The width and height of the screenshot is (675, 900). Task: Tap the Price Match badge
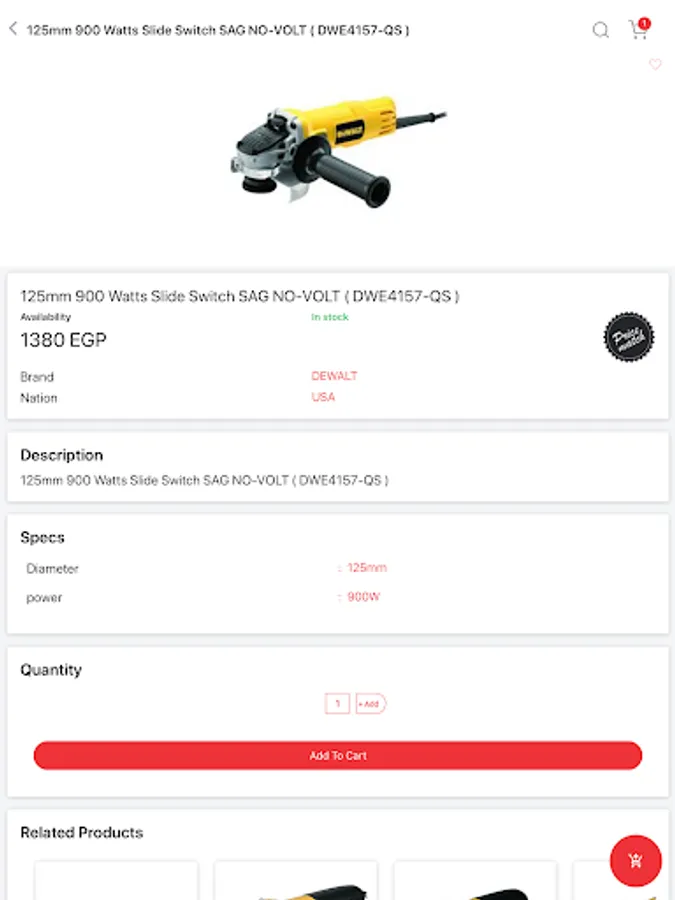(x=629, y=337)
